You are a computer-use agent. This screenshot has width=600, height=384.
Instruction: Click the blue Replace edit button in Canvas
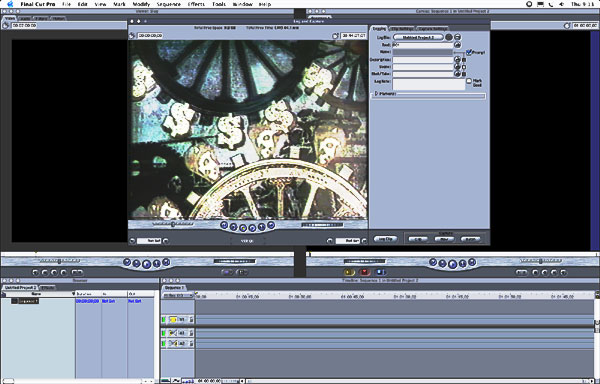point(381,272)
